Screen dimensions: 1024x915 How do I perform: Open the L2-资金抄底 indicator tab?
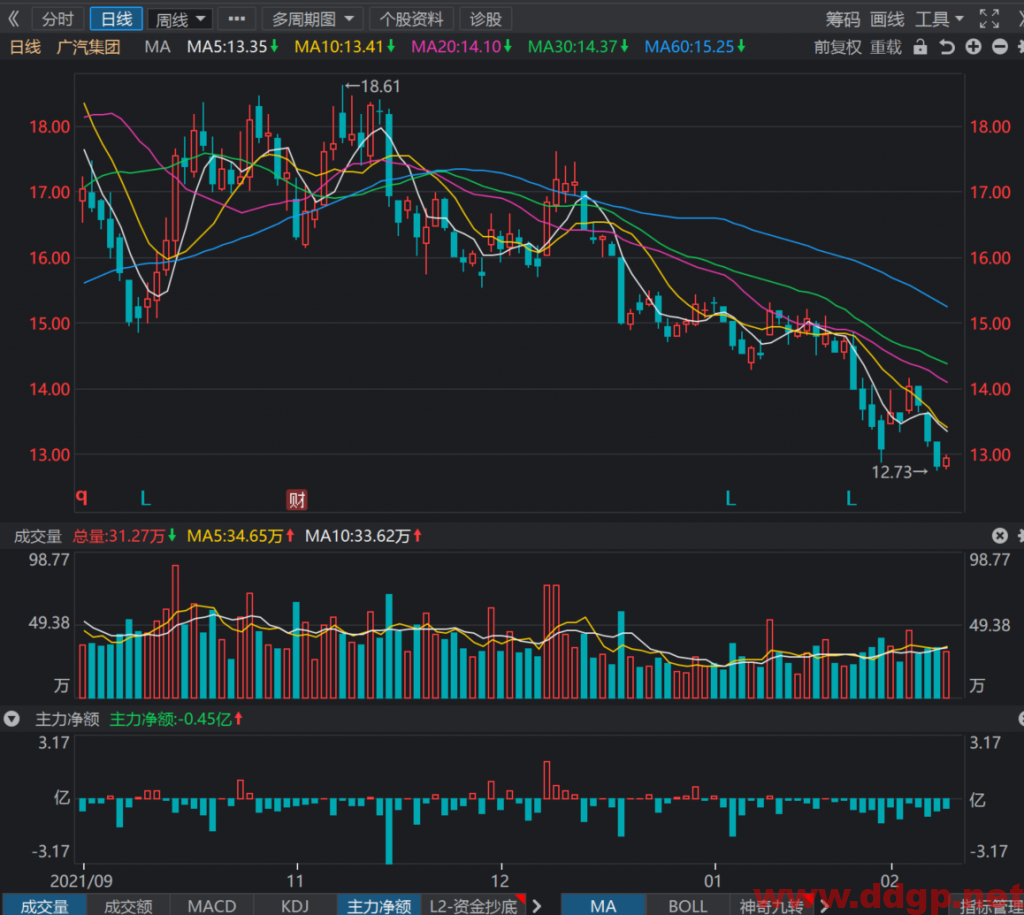coord(474,906)
